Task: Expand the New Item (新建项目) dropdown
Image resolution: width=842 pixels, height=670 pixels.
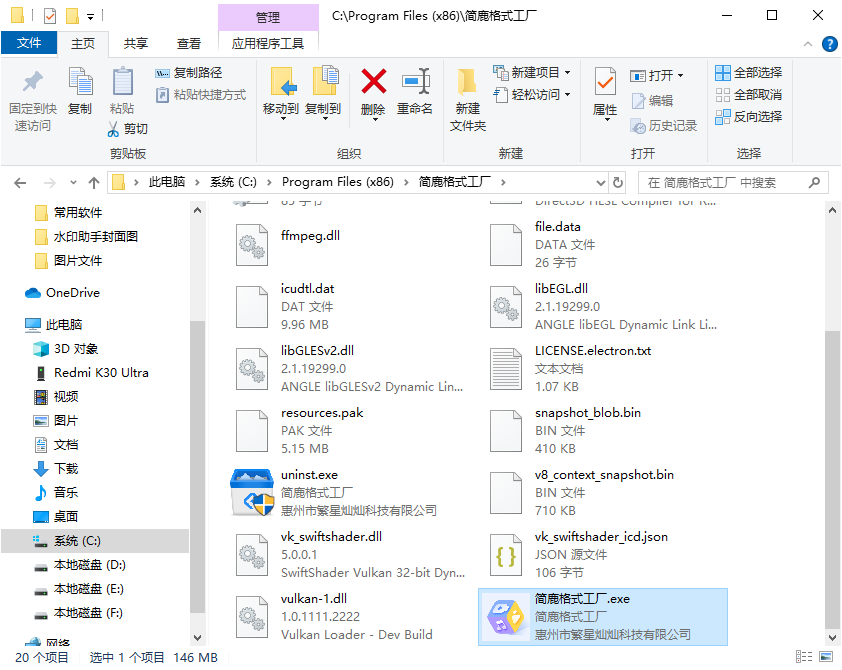Action: click(x=533, y=73)
